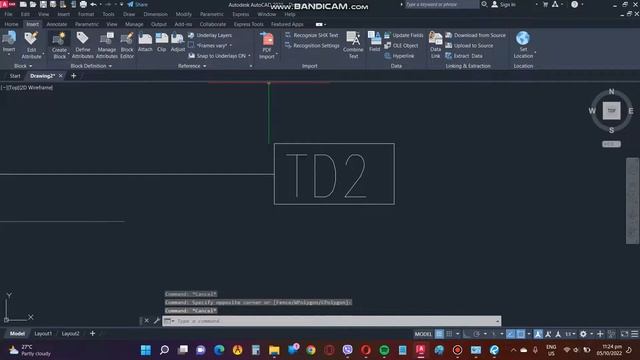Open Snap to Underlays ON dropdown
The height and width of the screenshot is (360, 640).
point(249,56)
